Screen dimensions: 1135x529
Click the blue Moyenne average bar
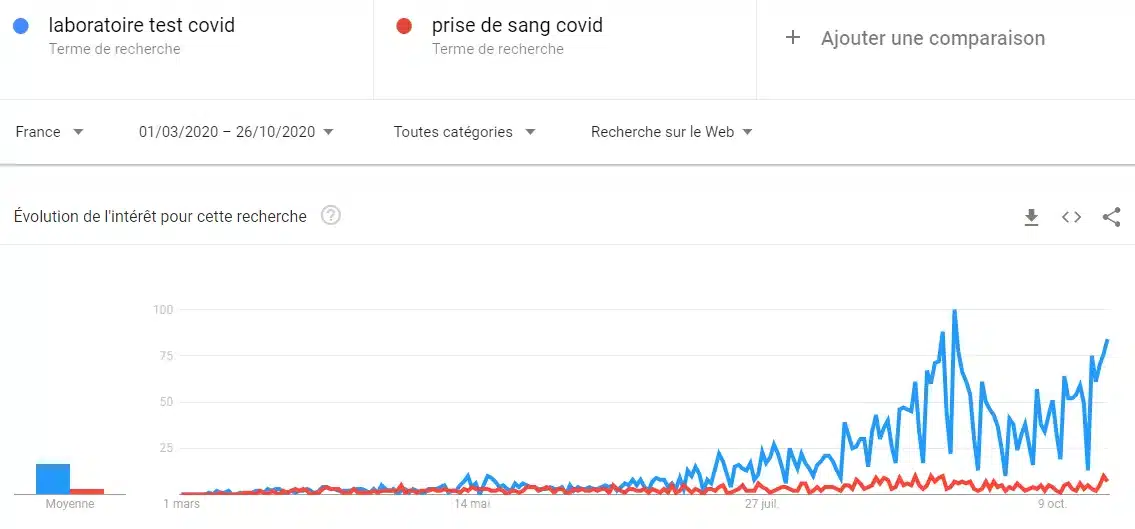53,479
